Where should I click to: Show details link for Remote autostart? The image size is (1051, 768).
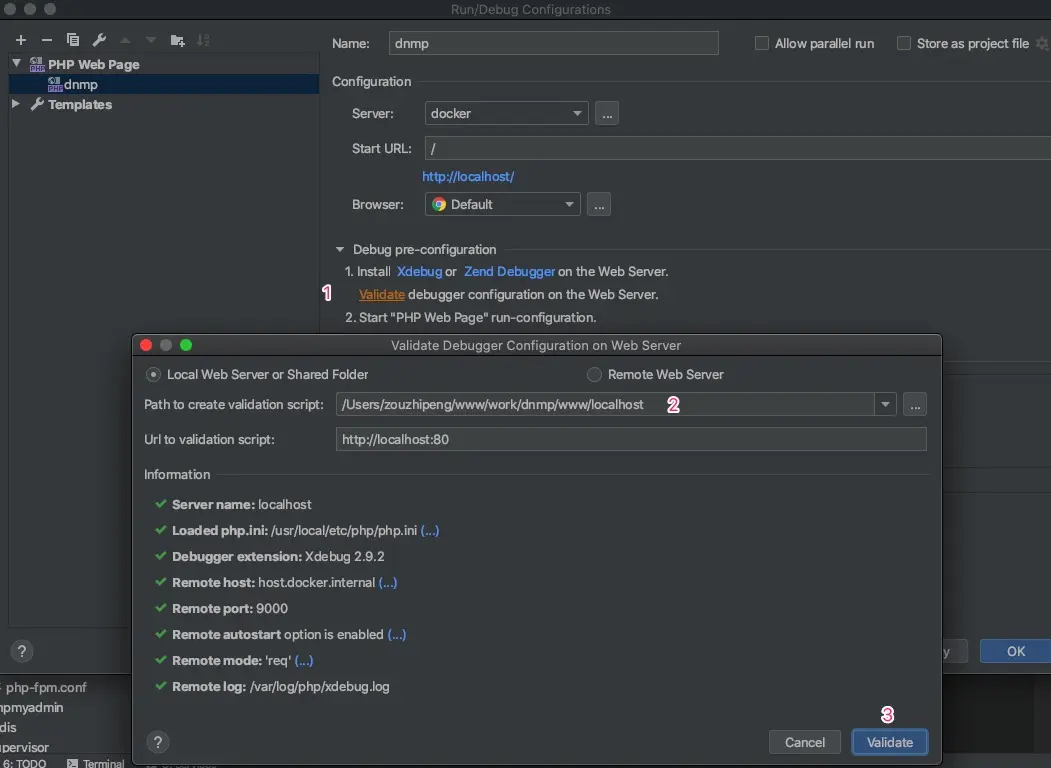(x=397, y=634)
